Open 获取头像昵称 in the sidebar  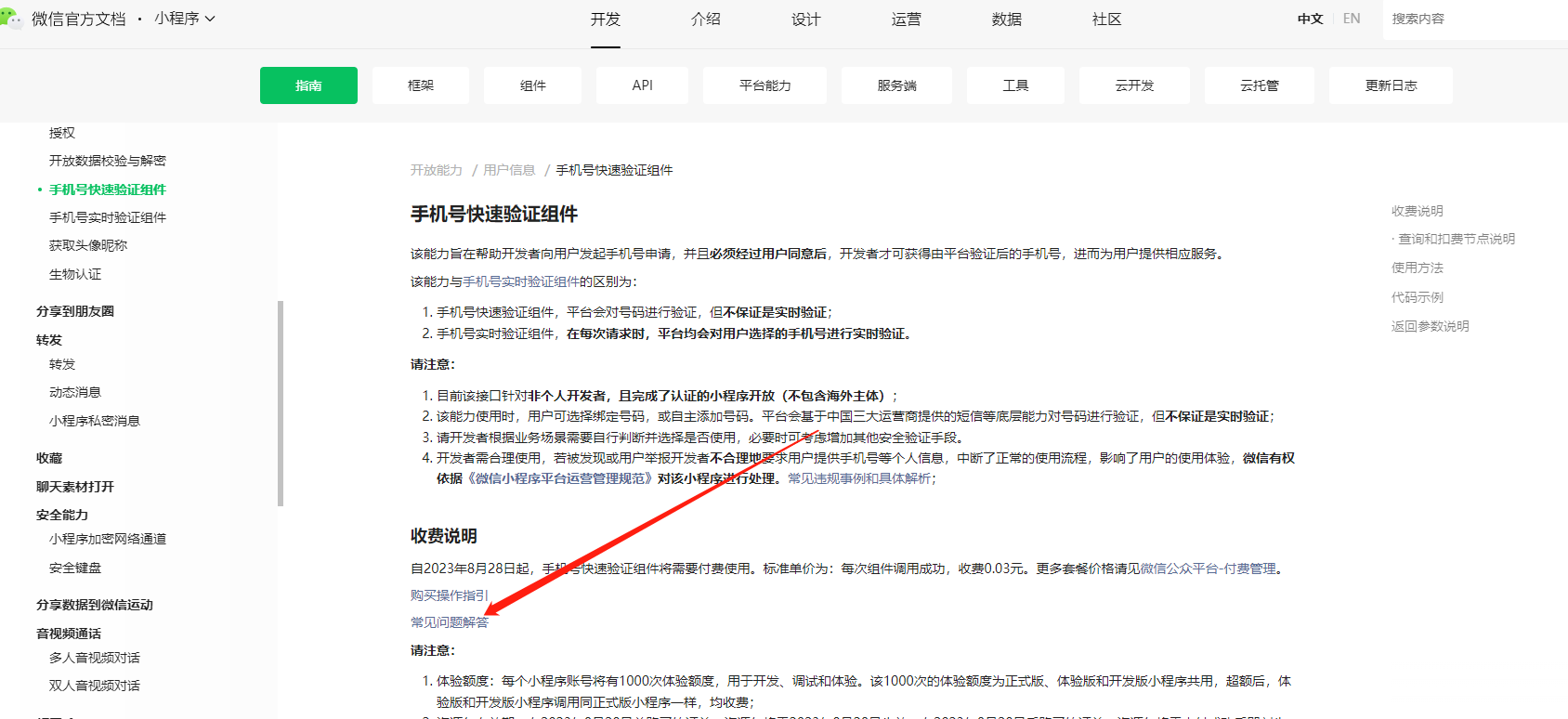88,245
